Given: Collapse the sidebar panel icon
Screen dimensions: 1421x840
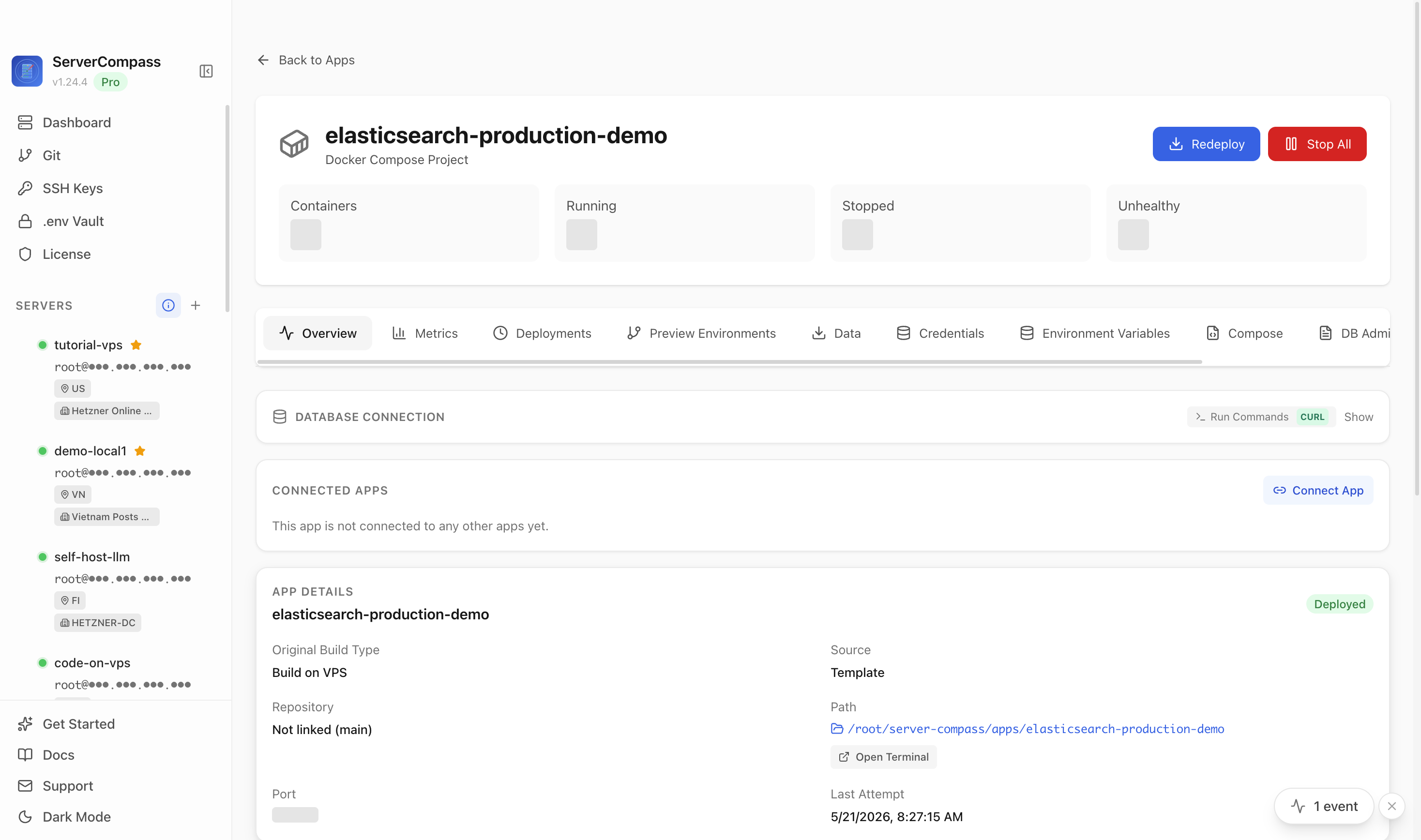Looking at the screenshot, I should coord(206,71).
